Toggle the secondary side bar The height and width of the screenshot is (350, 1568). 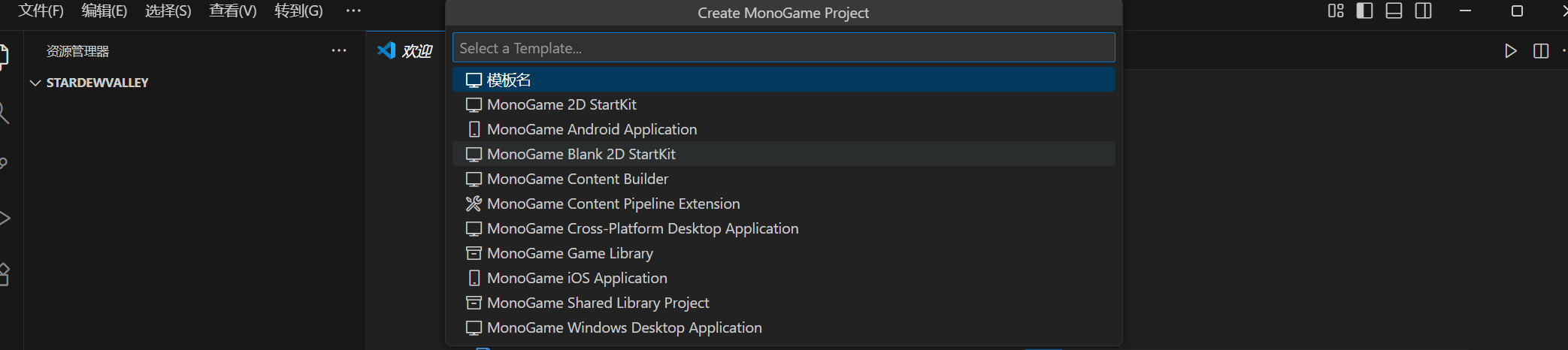(1423, 11)
